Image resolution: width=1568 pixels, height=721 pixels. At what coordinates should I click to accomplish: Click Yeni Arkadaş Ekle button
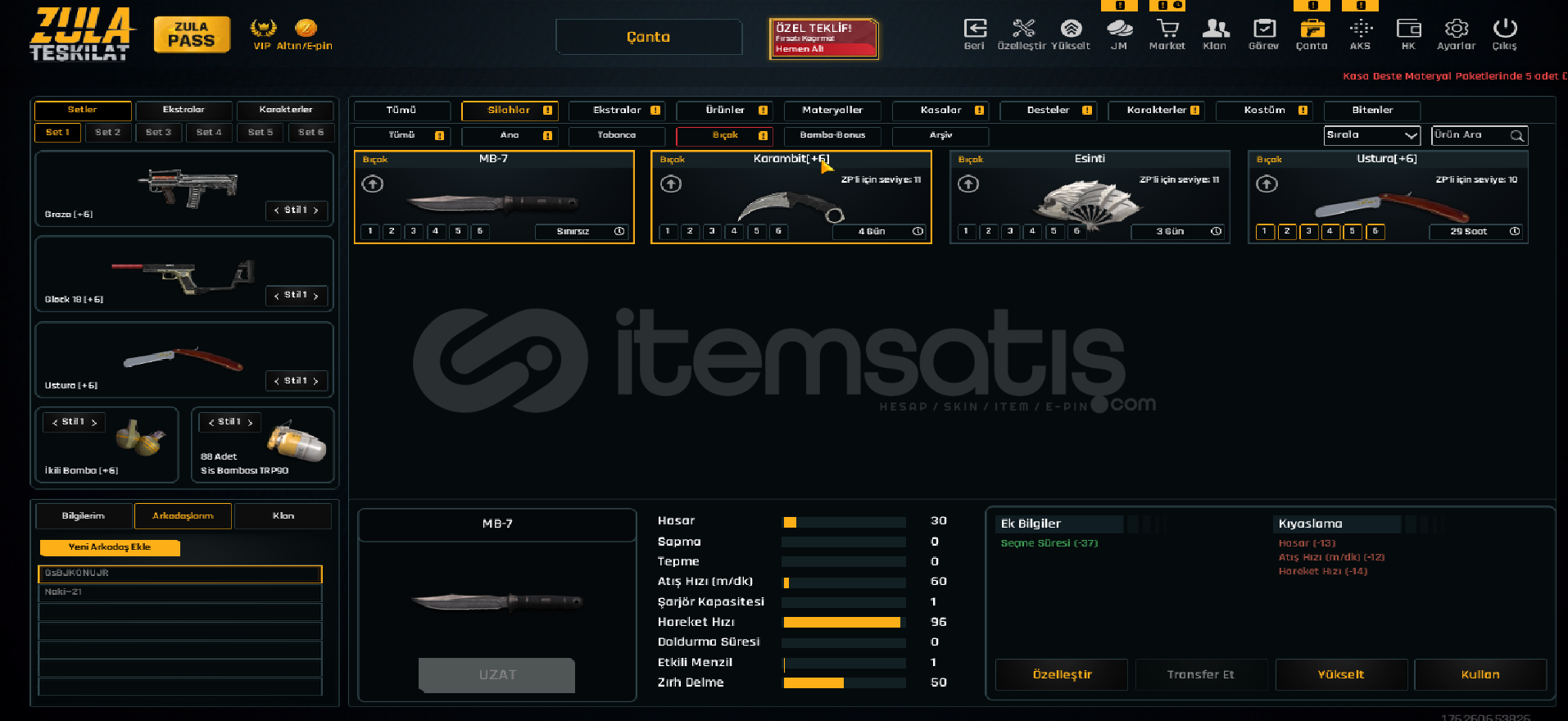click(110, 547)
